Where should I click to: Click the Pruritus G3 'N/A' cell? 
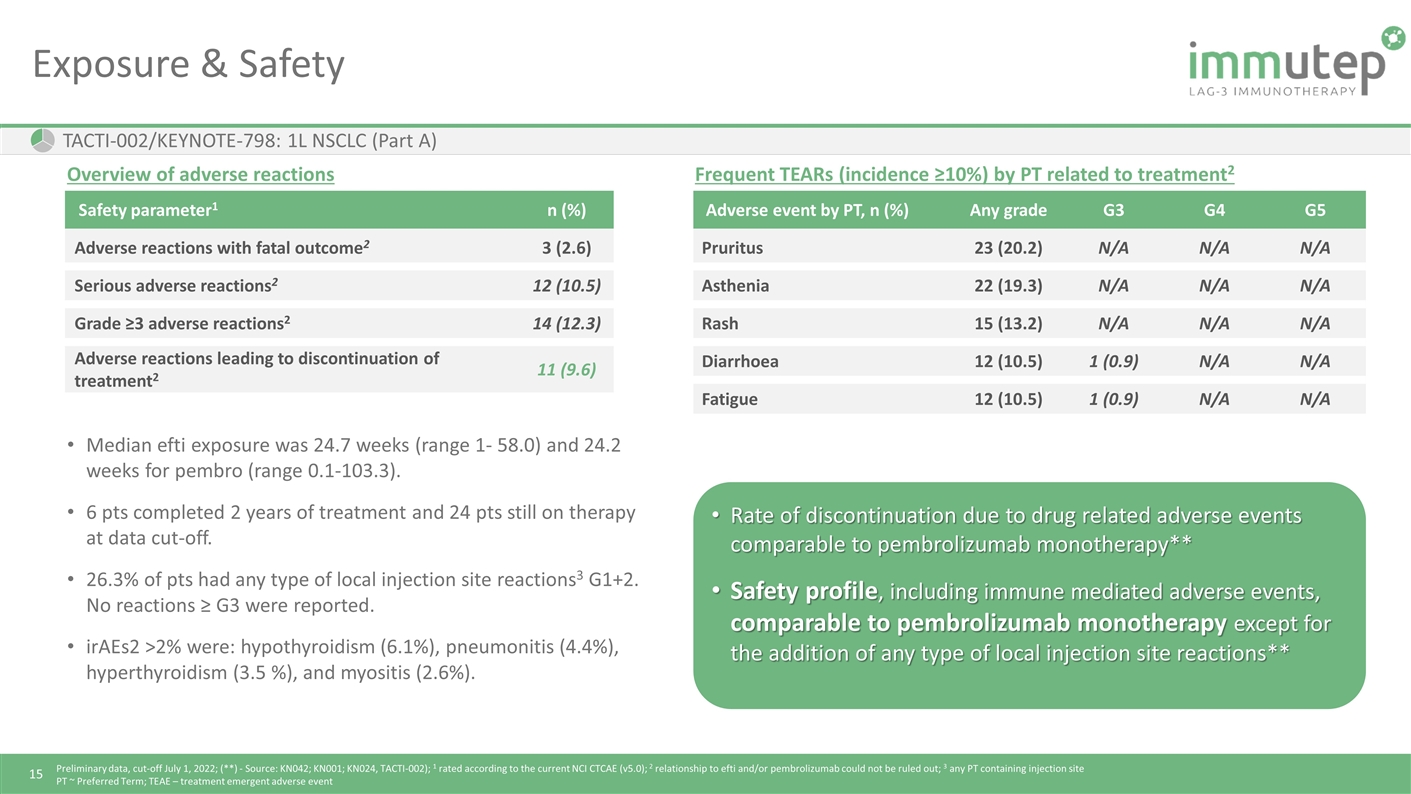(1113, 248)
